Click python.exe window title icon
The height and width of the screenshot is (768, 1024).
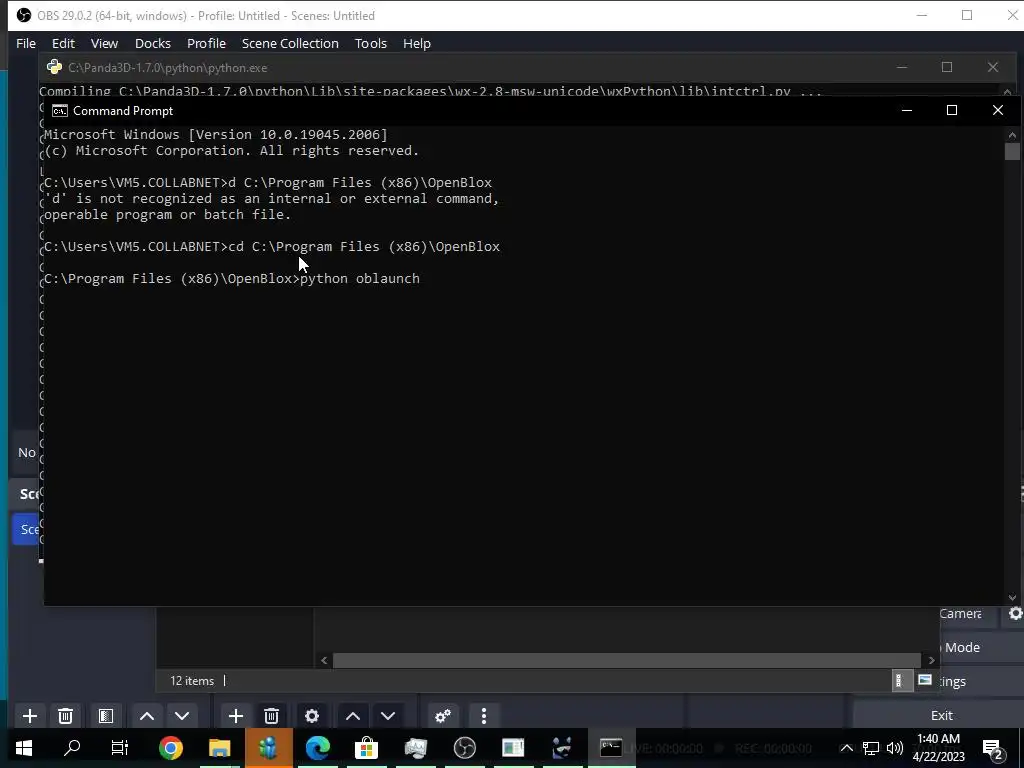[x=55, y=67]
